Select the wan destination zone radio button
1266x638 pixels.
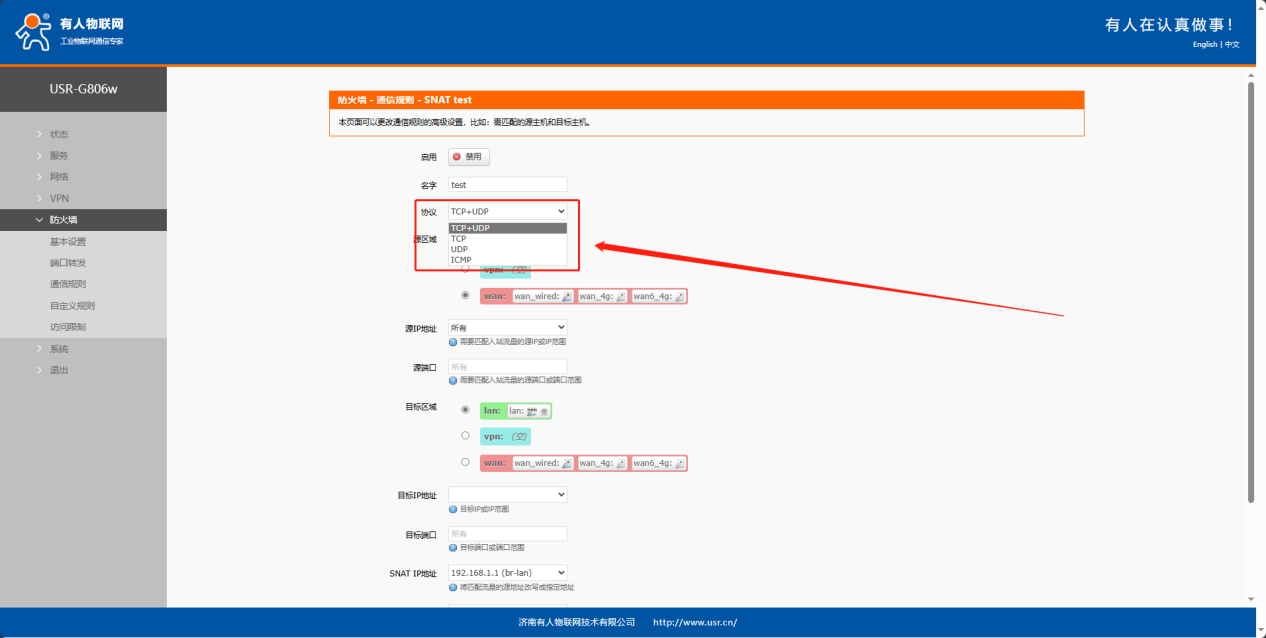[x=465, y=462]
